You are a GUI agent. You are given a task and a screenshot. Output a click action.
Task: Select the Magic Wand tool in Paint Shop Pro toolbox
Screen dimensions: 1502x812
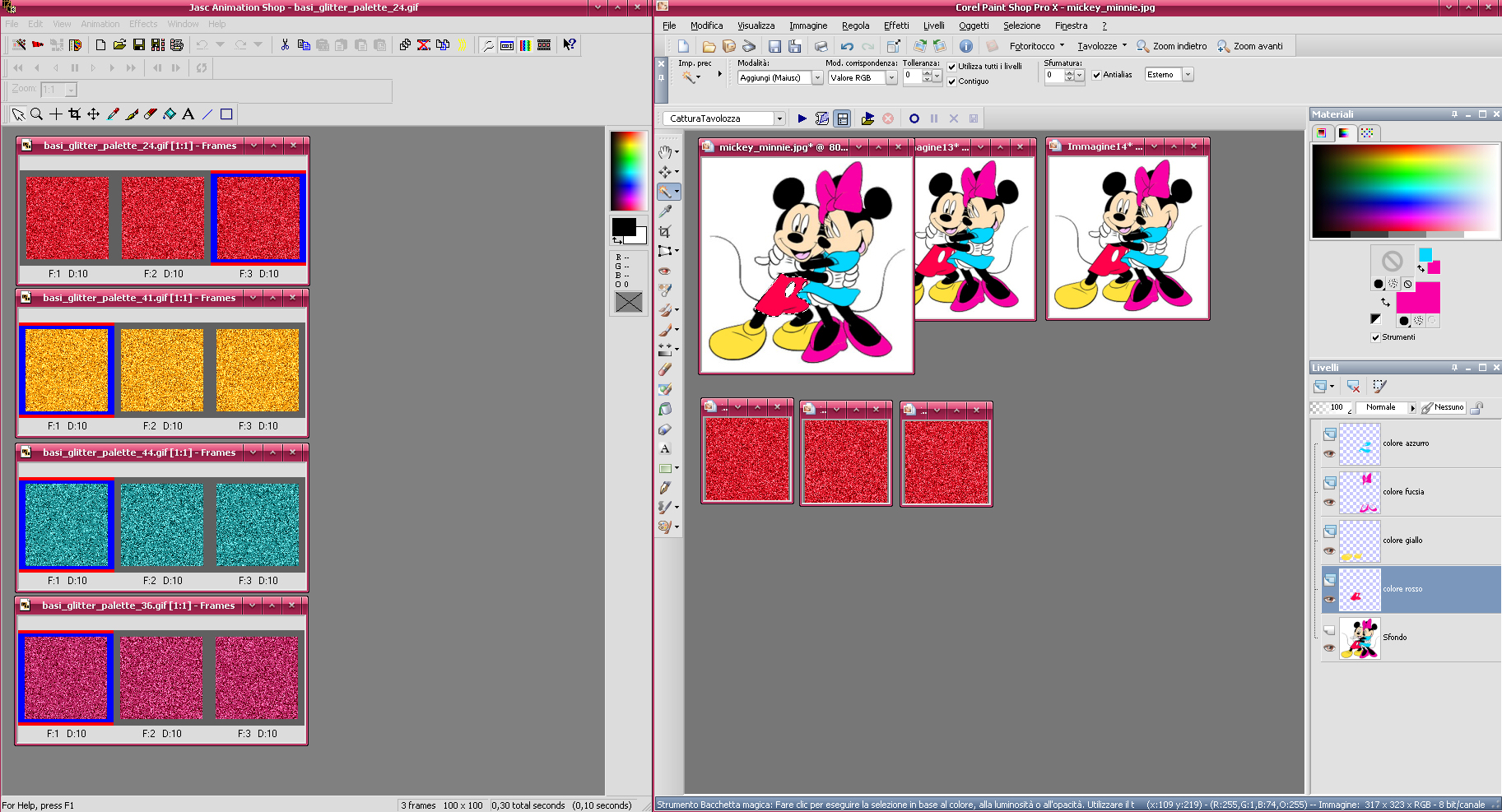666,192
